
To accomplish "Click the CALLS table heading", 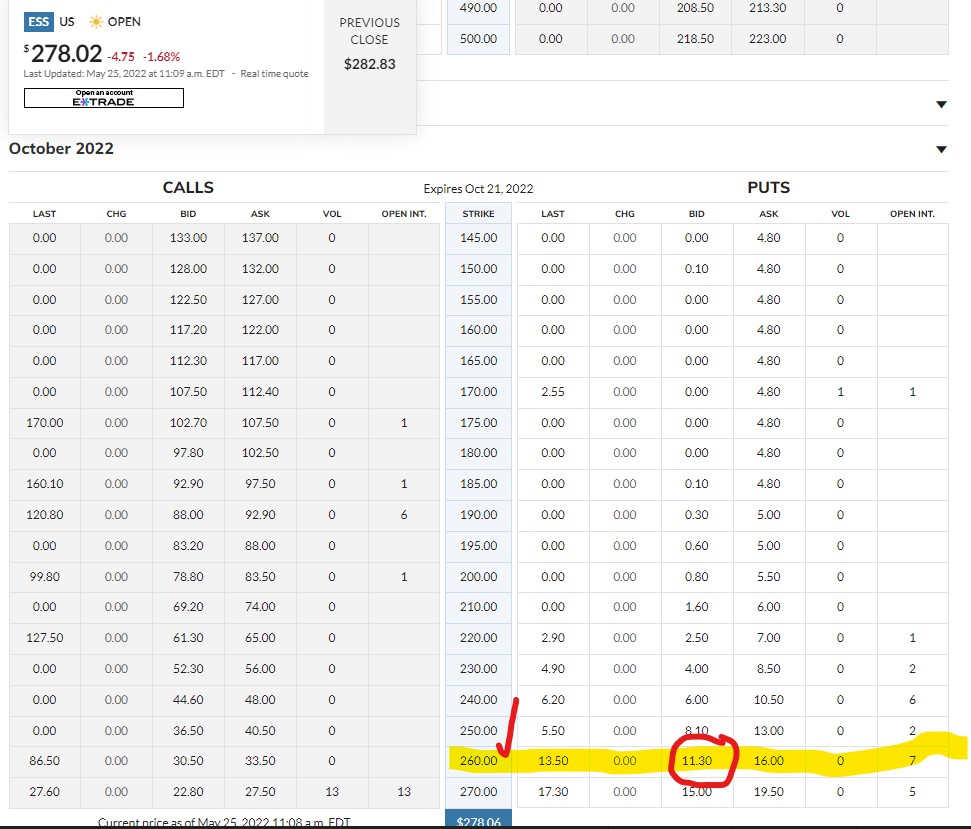I will (x=188, y=188).
